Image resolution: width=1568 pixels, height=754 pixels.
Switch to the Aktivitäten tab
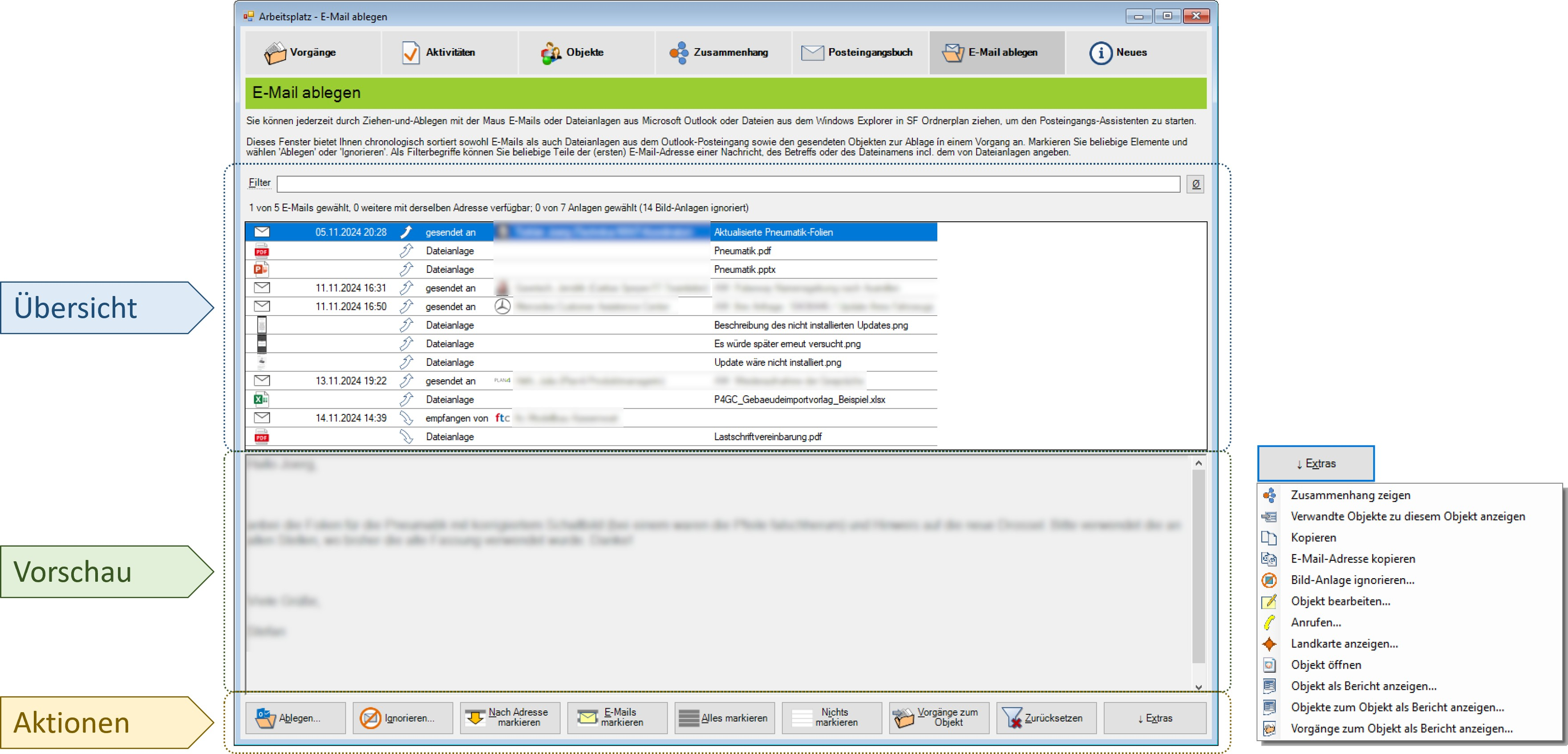(x=450, y=53)
